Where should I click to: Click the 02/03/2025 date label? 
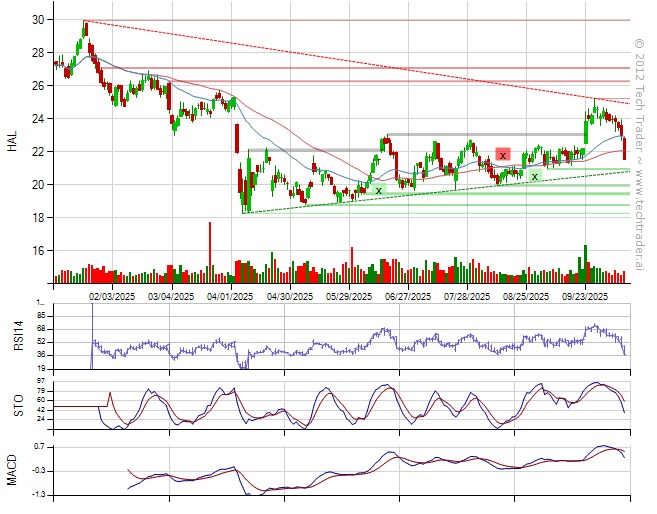[x=111, y=296]
